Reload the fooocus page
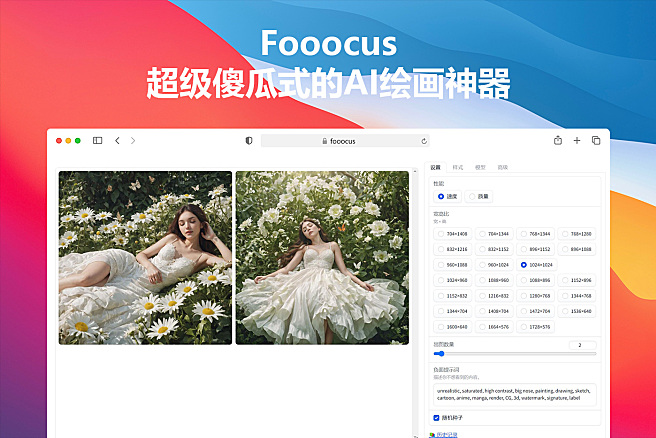 pyautogui.click(x=424, y=141)
